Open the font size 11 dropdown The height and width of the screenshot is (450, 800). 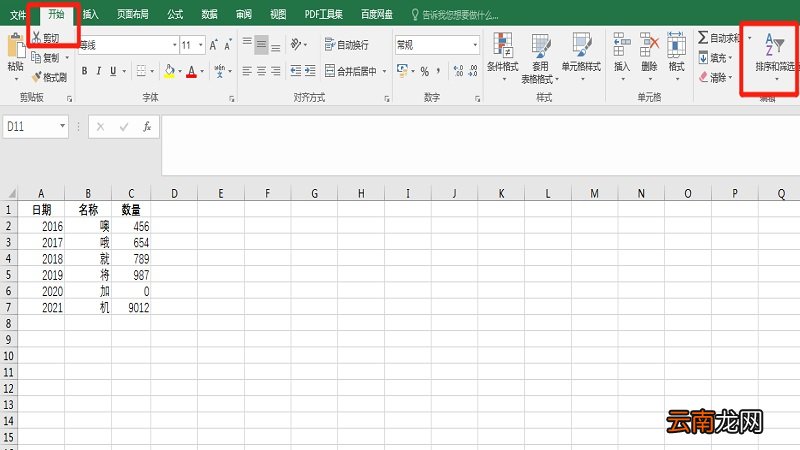(201, 45)
